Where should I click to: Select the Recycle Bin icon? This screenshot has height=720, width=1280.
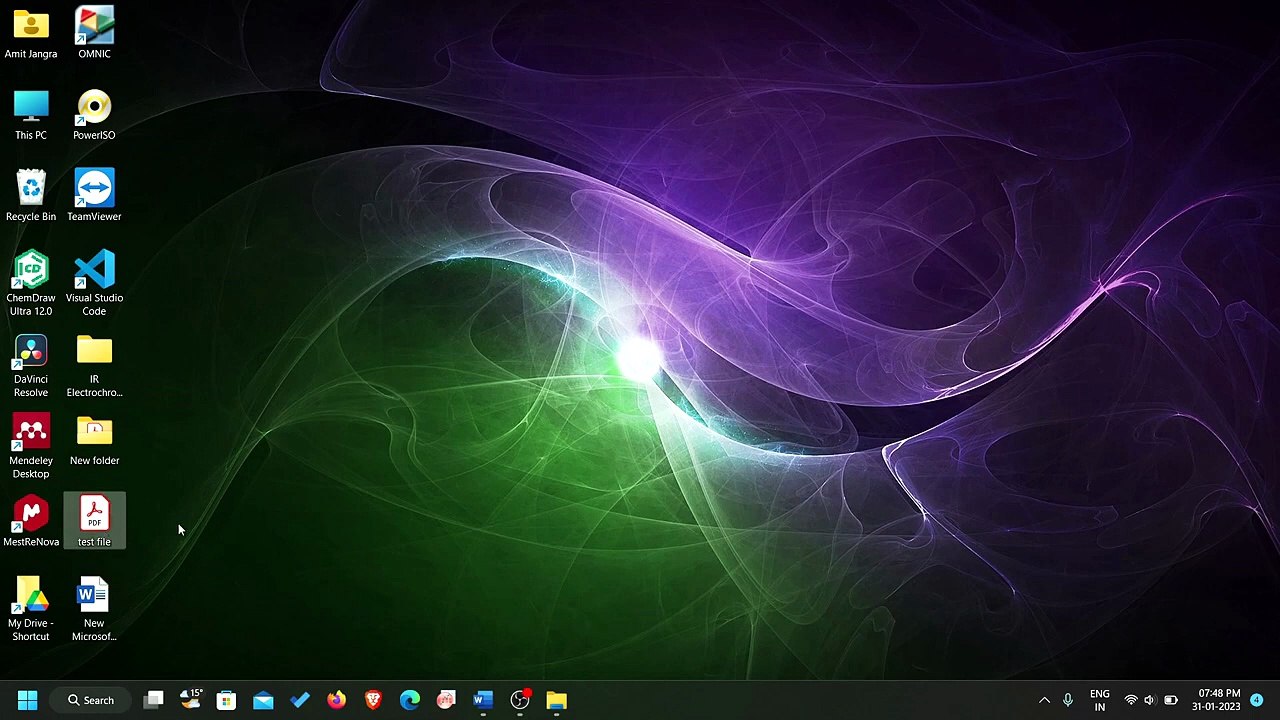31,196
